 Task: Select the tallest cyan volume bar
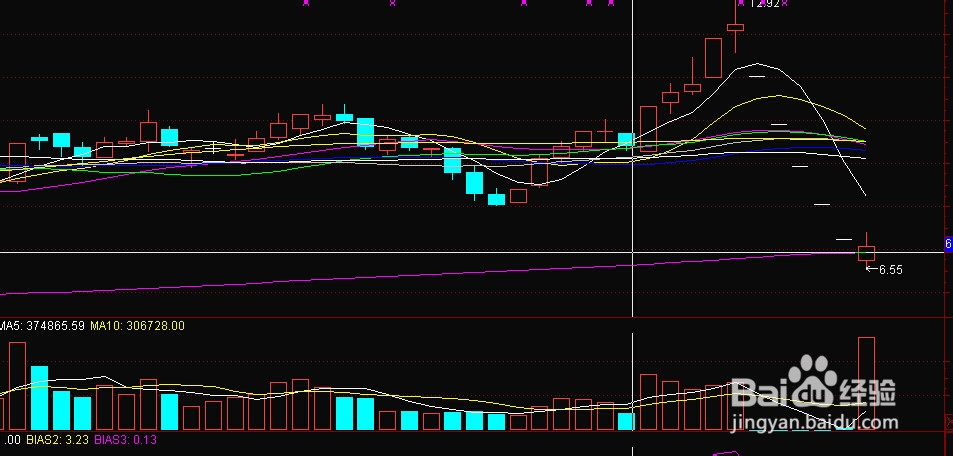coord(40,398)
